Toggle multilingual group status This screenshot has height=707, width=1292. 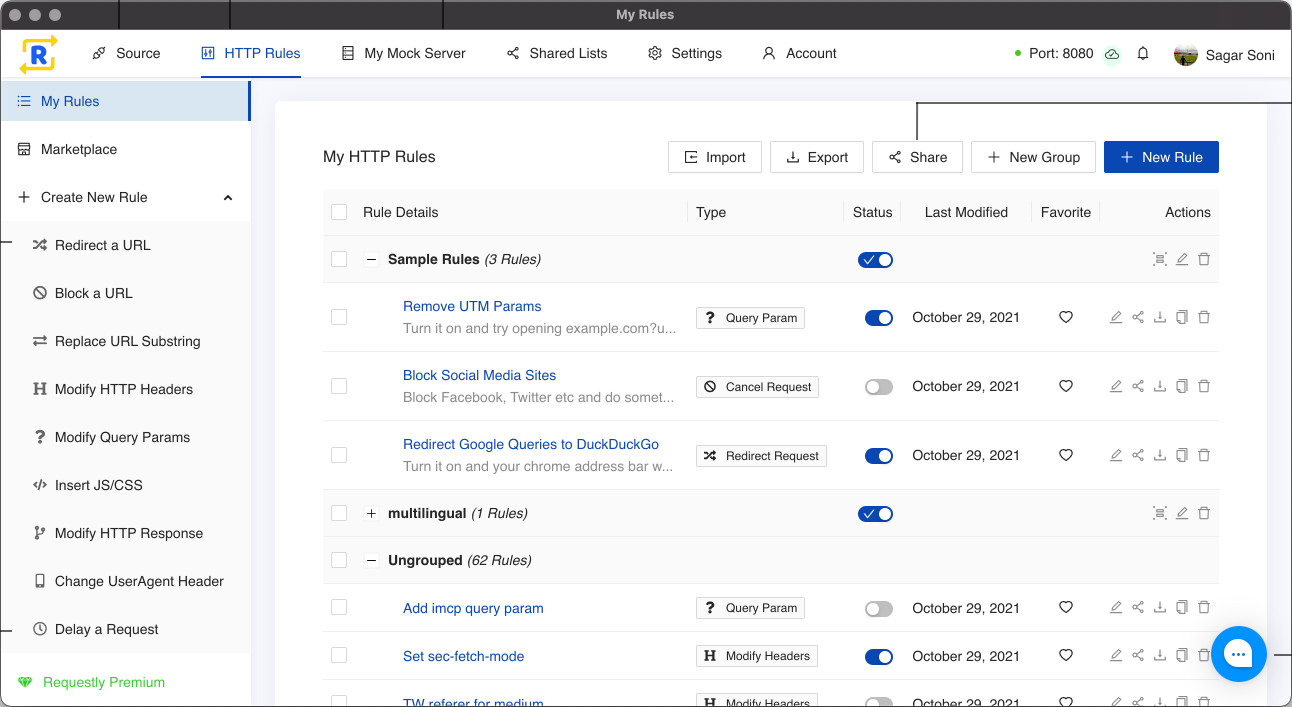[x=875, y=514]
